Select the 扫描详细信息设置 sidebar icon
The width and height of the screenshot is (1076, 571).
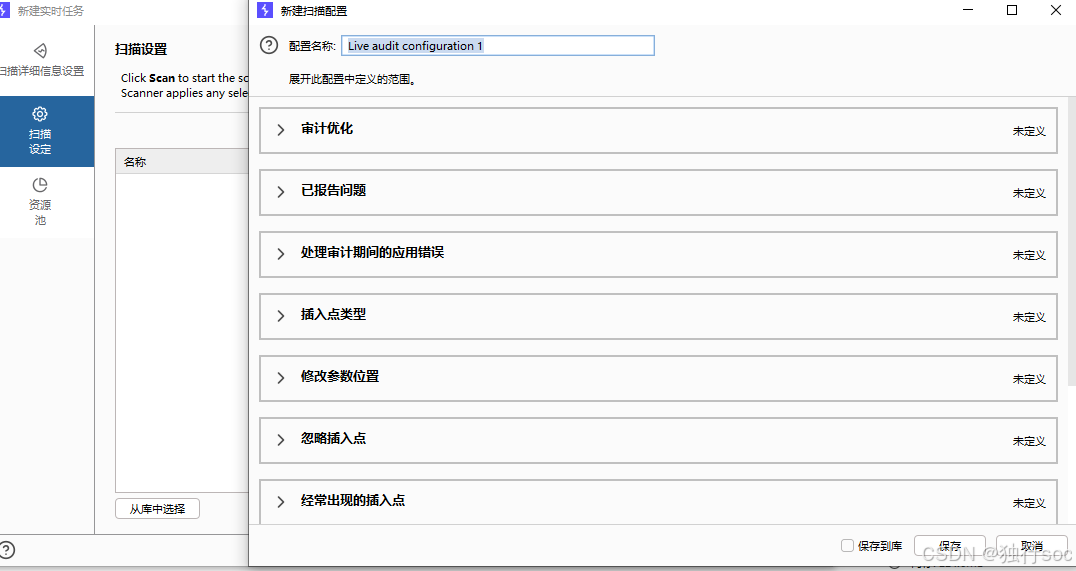pyautogui.click(x=40, y=51)
